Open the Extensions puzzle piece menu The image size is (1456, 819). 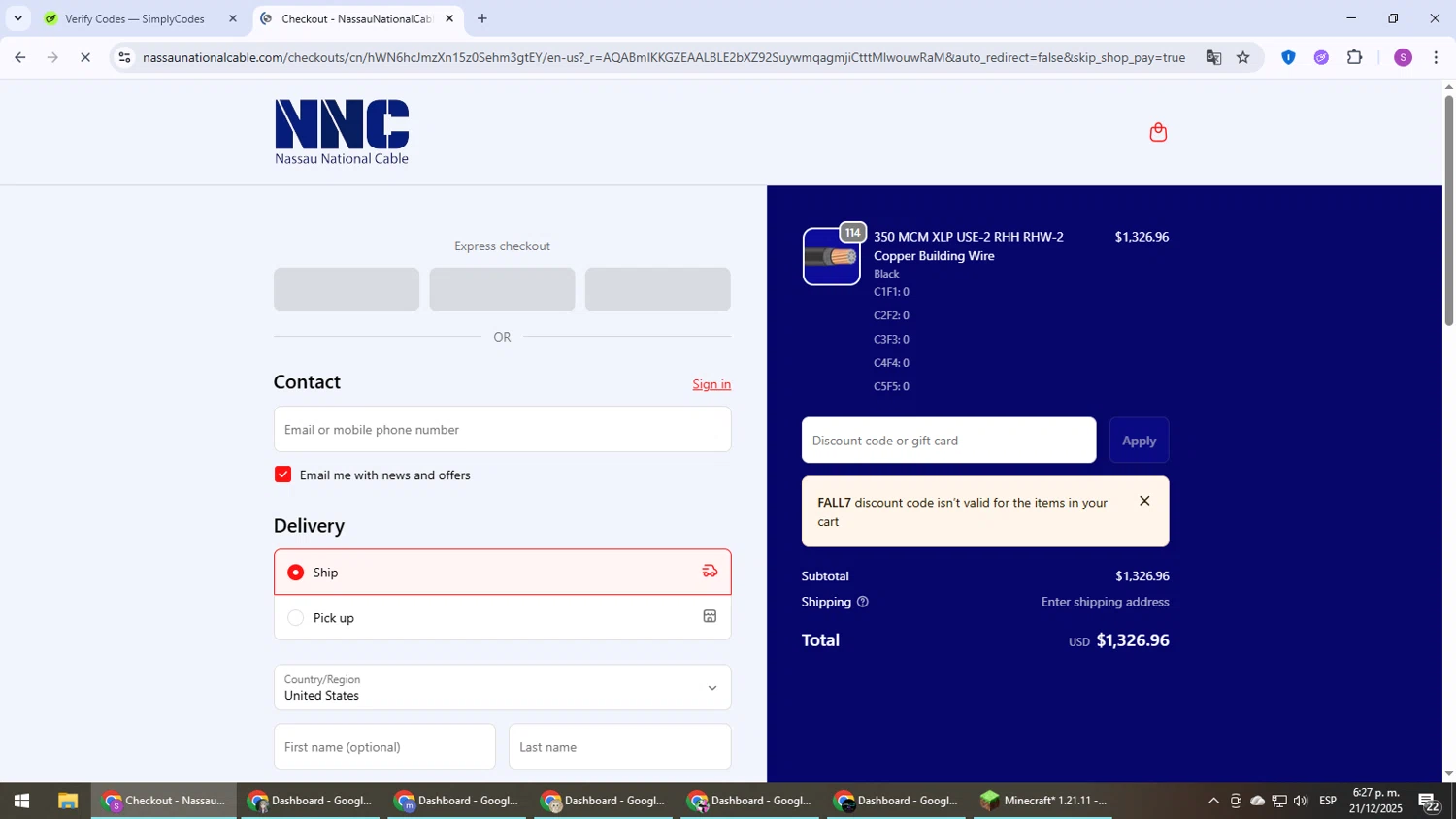click(x=1355, y=57)
